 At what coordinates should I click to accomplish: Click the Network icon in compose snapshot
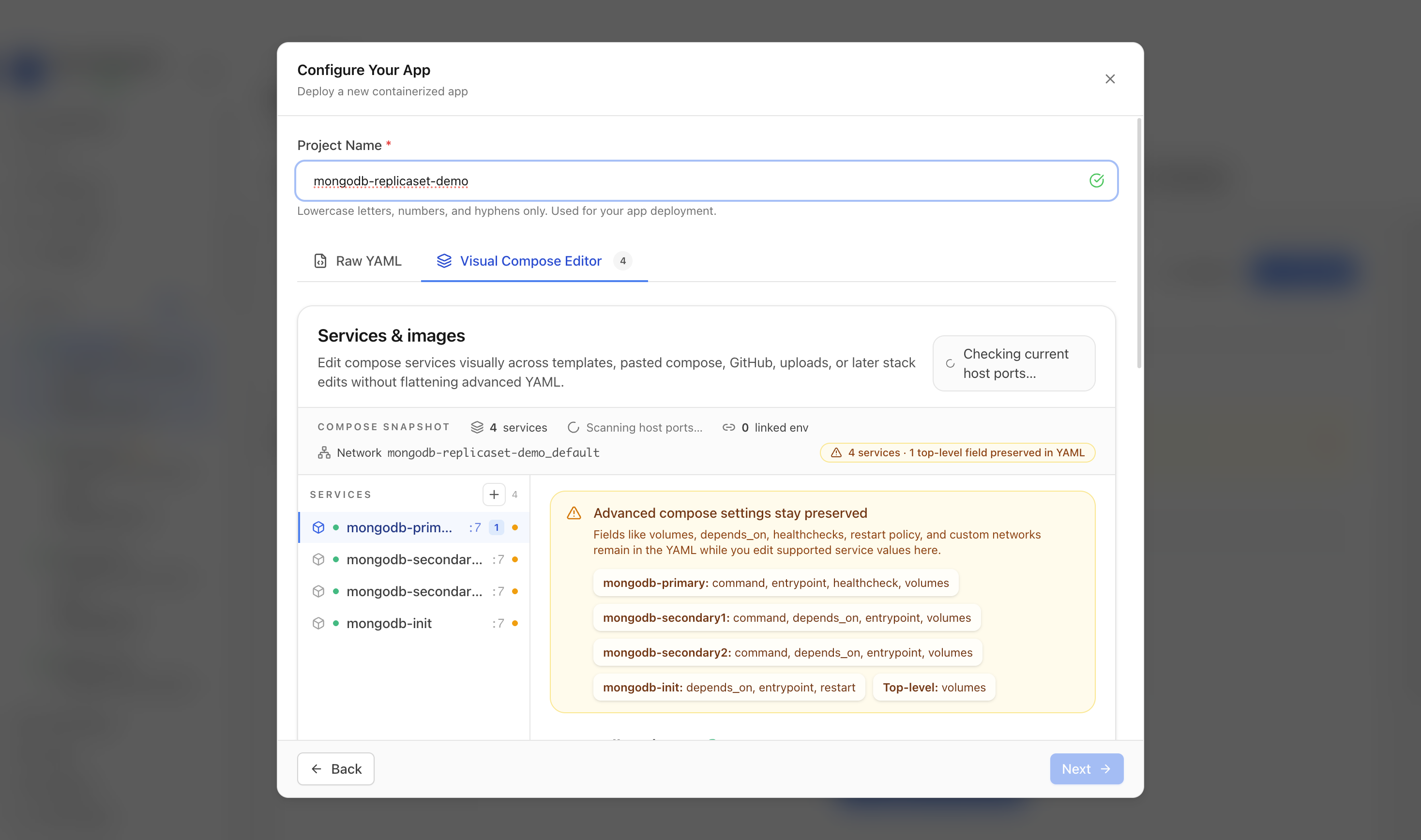(324, 453)
